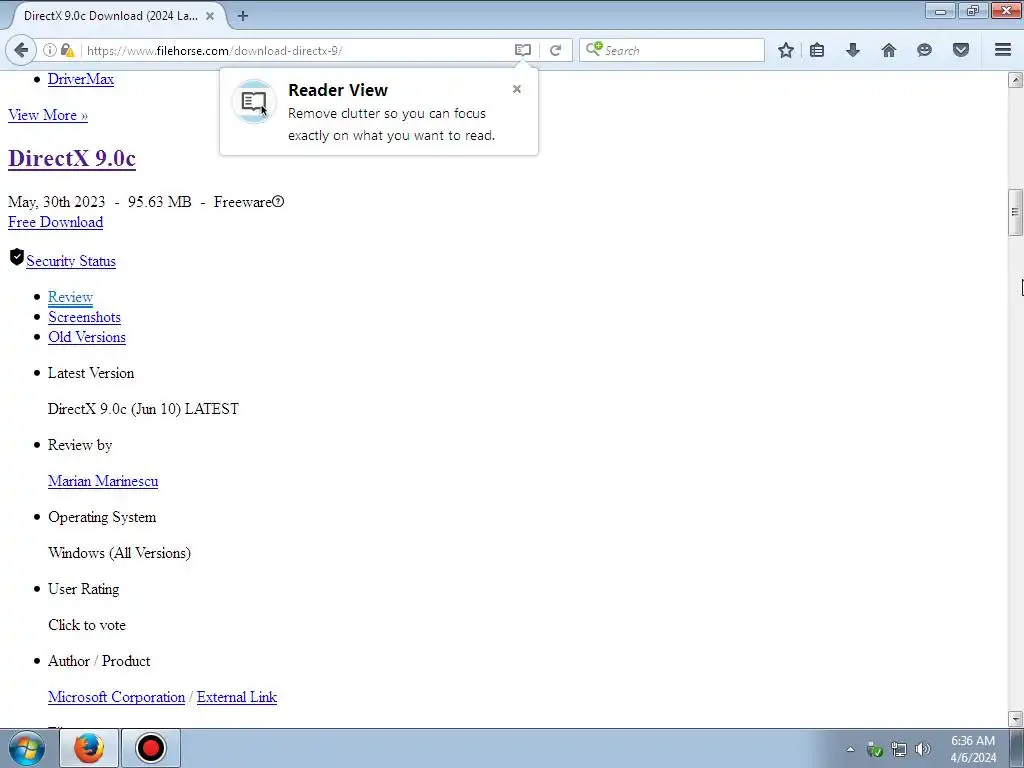The image size is (1024, 768).
Task: Click the page scrollbar down arrow
Action: click(1015, 719)
